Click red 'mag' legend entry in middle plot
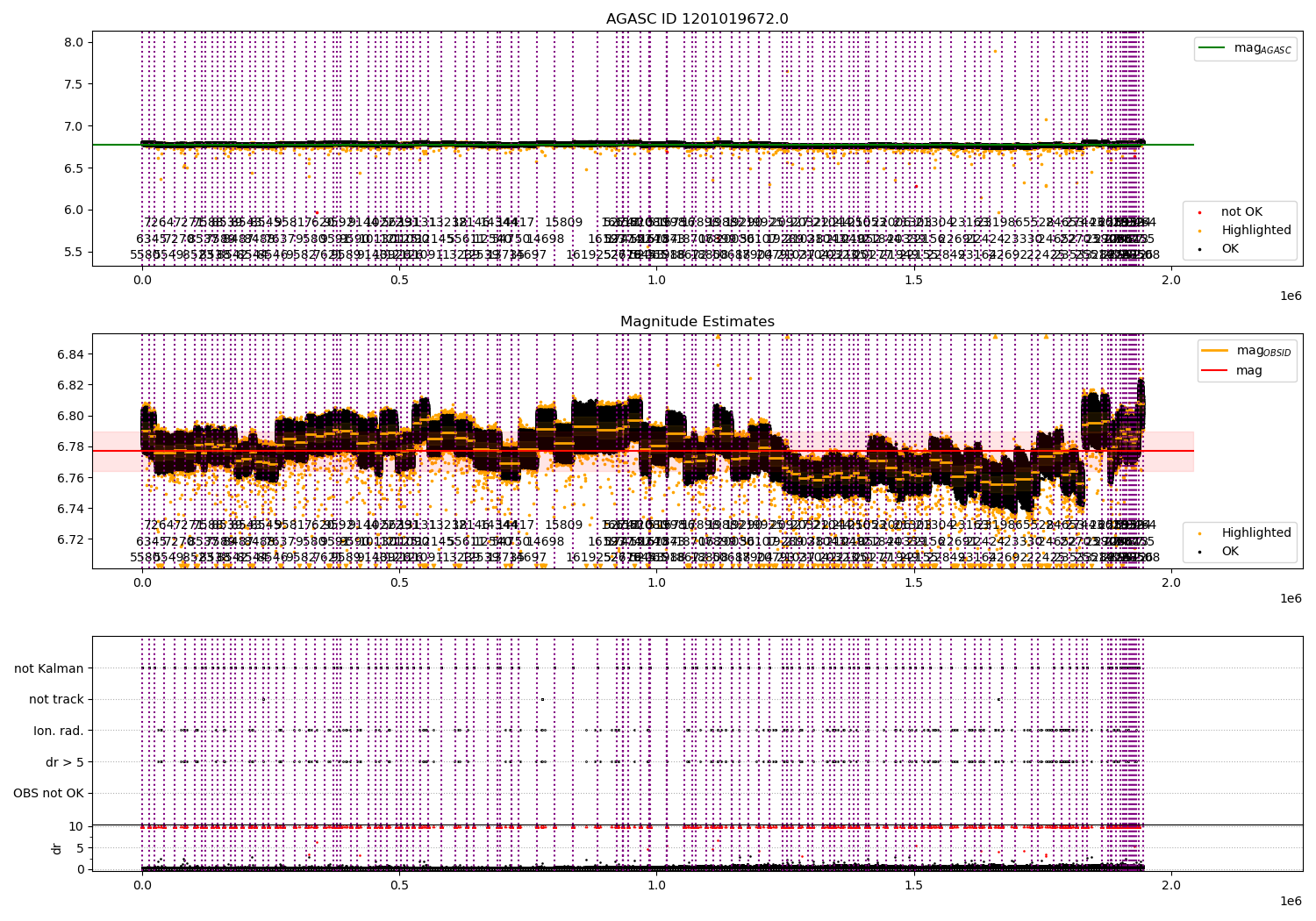The width and height of the screenshot is (1316, 921). tap(1249, 370)
